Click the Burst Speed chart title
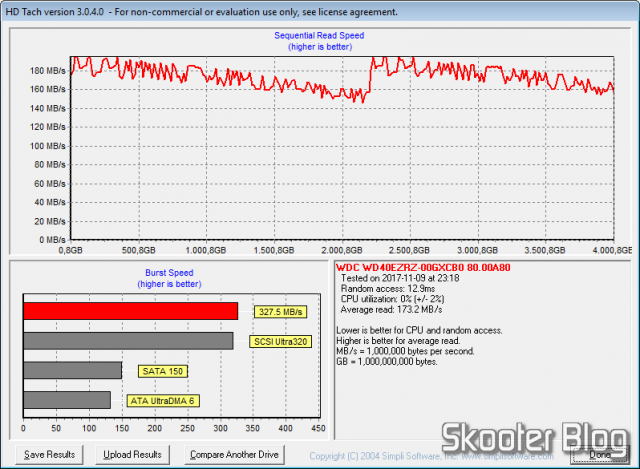640x469 pixels. [x=169, y=273]
